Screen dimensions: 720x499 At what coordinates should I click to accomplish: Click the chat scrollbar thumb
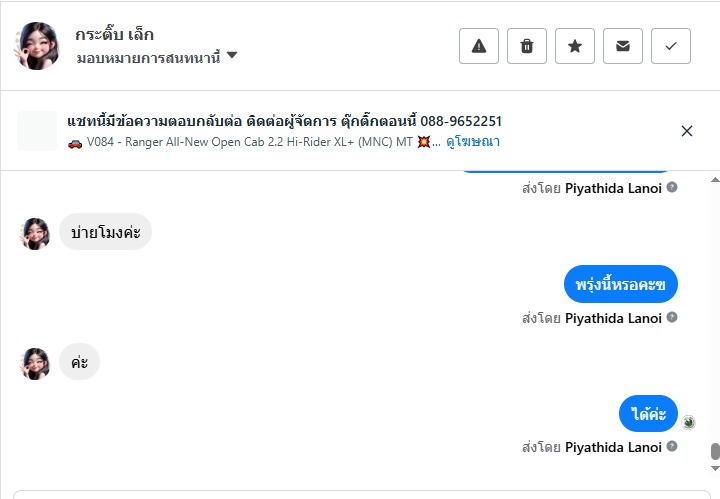[x=714, y=452]
